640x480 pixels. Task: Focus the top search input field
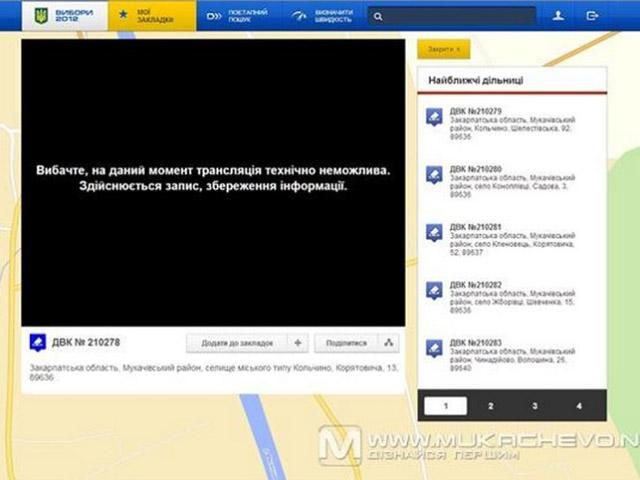pos(452,16)
